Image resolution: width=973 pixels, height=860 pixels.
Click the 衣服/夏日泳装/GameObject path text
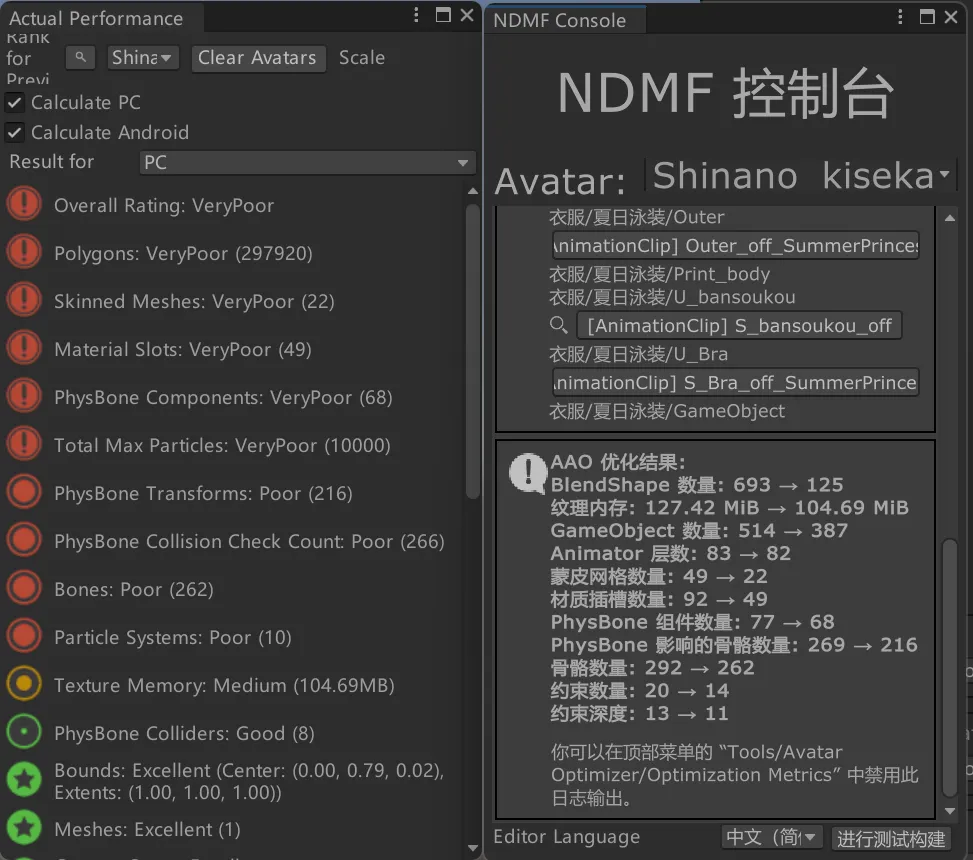[x=667, y=411]
